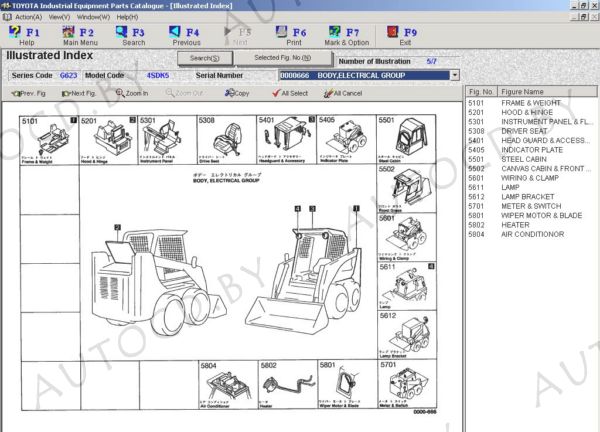Click the Fig. No. column header

tap(481, 92)
